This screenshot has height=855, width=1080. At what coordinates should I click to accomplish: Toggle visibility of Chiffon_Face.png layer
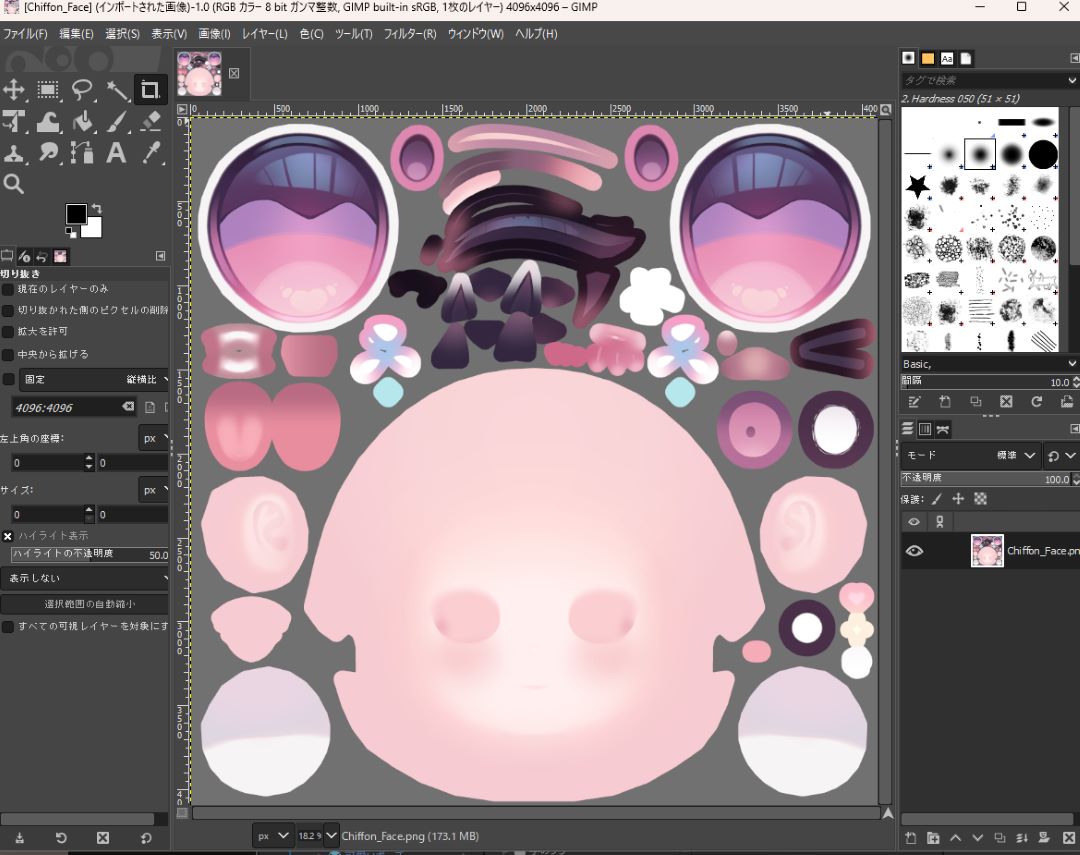click(x=914, y=551)
